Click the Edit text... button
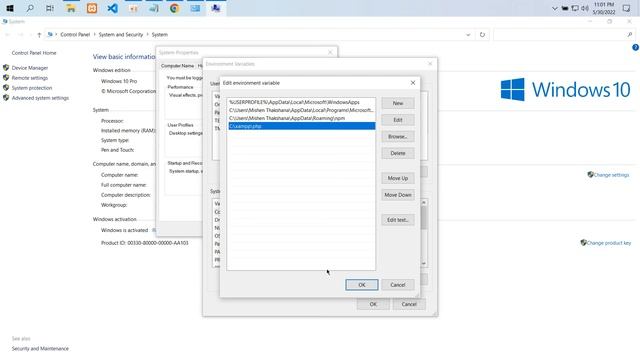Viewport: 640px width, 360px height. pos(398,220)
